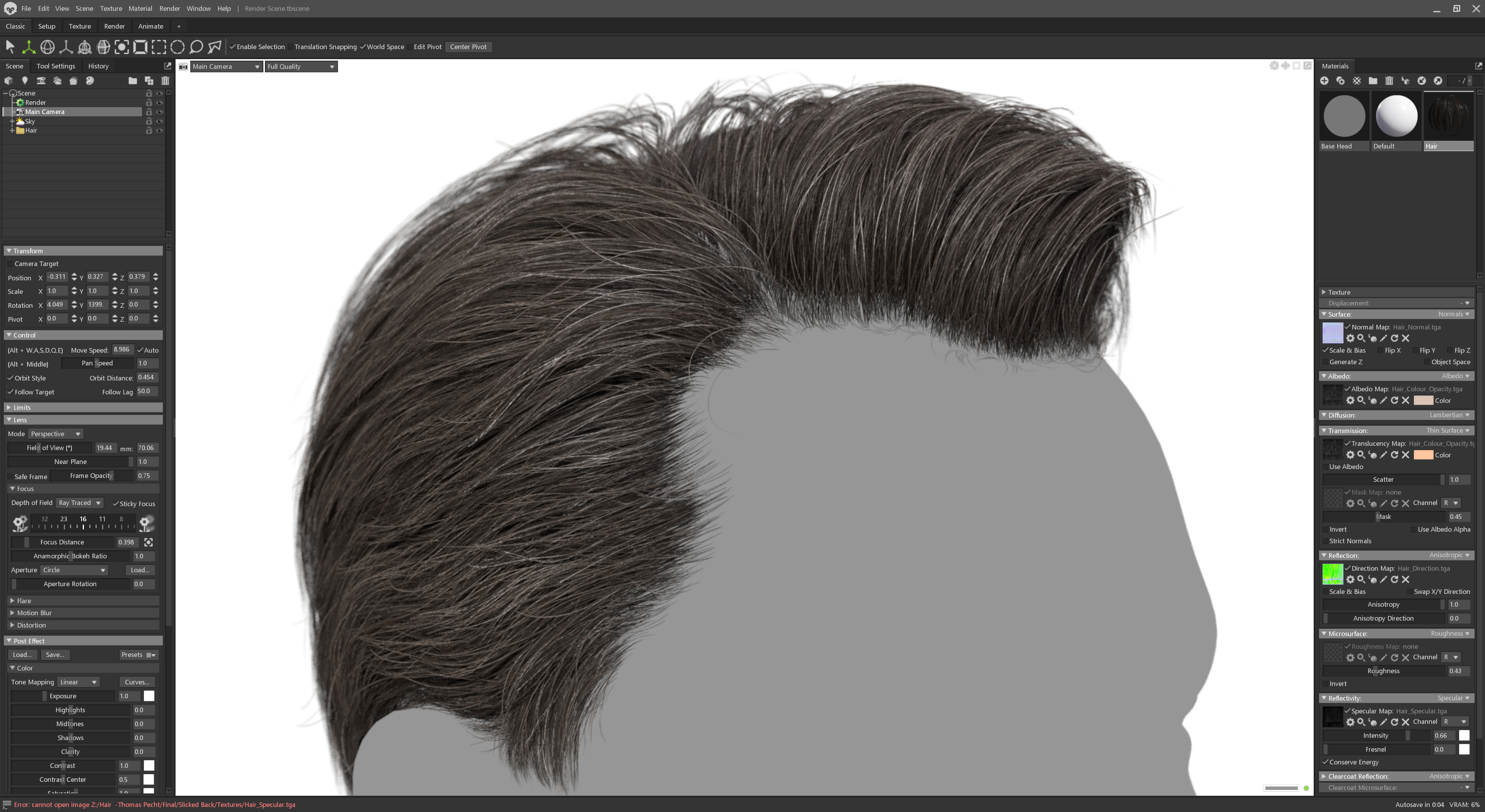Add a new camera to the scene
This screenshot has height=812, width=1485.
(41, 81)
